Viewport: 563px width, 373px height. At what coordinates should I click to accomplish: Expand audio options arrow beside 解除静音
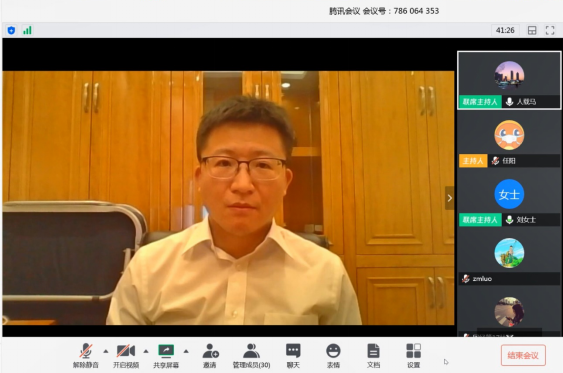point(106,351)
